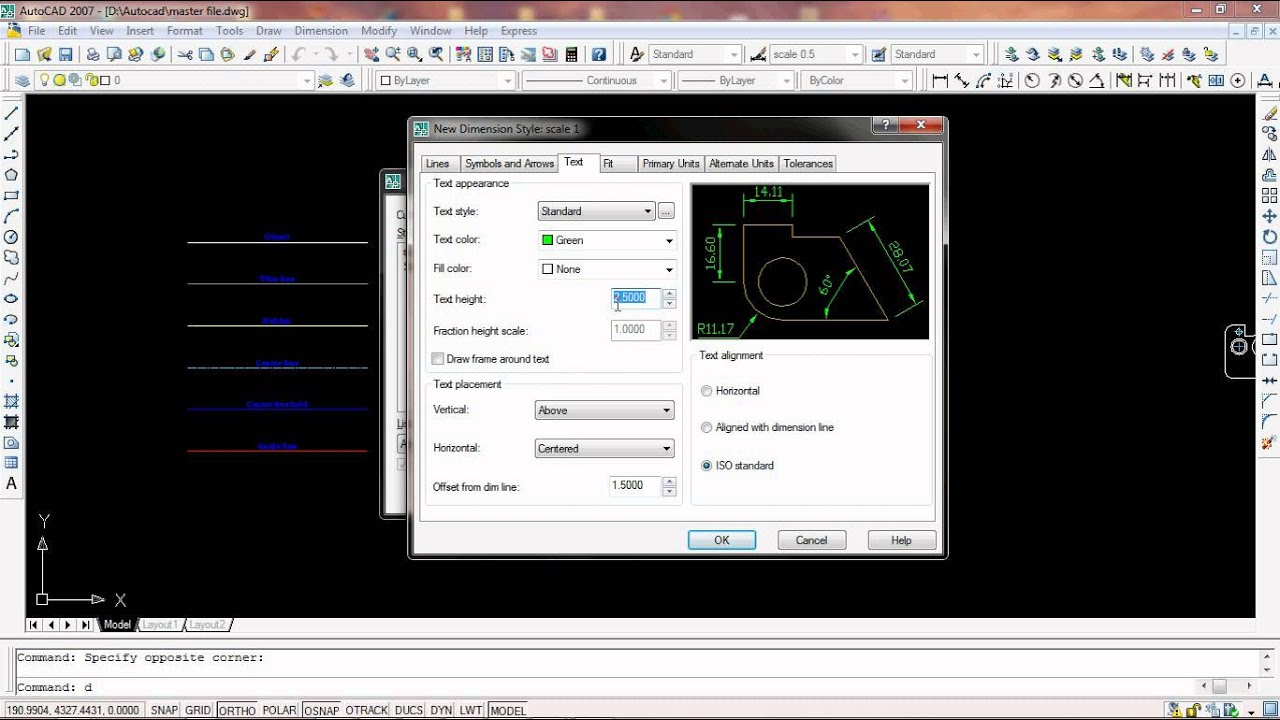
Task: Select the Rectangle draw tool
Action: 12,196
